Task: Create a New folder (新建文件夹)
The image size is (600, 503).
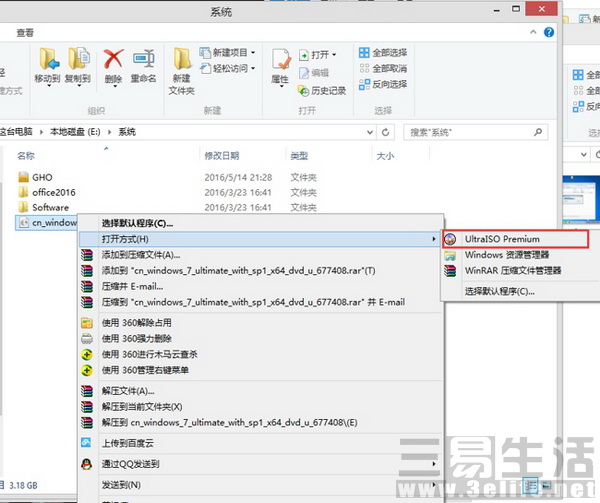Action: point(182,72)
